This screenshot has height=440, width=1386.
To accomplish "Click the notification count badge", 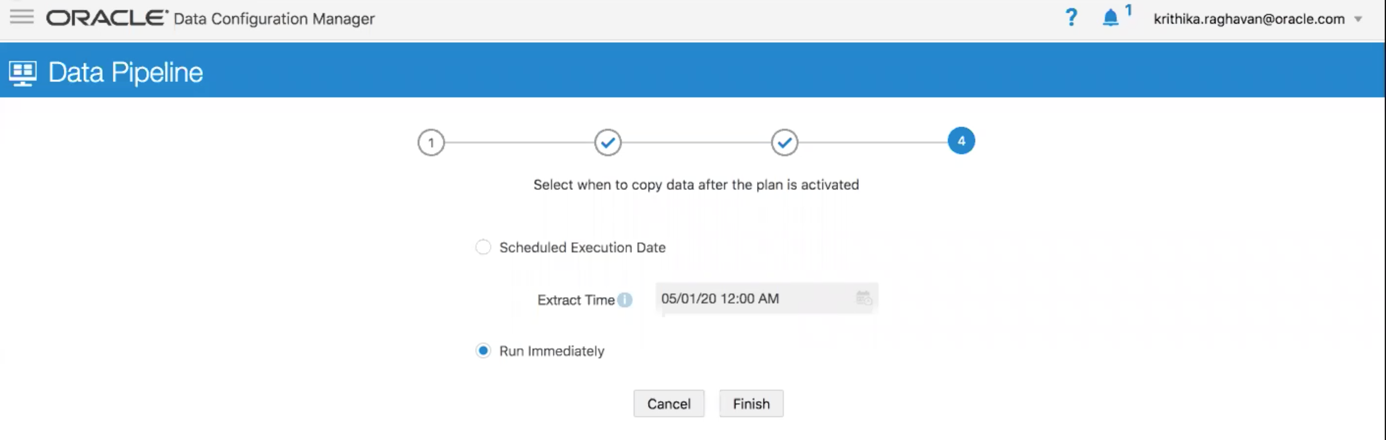I will [1128, 11].
